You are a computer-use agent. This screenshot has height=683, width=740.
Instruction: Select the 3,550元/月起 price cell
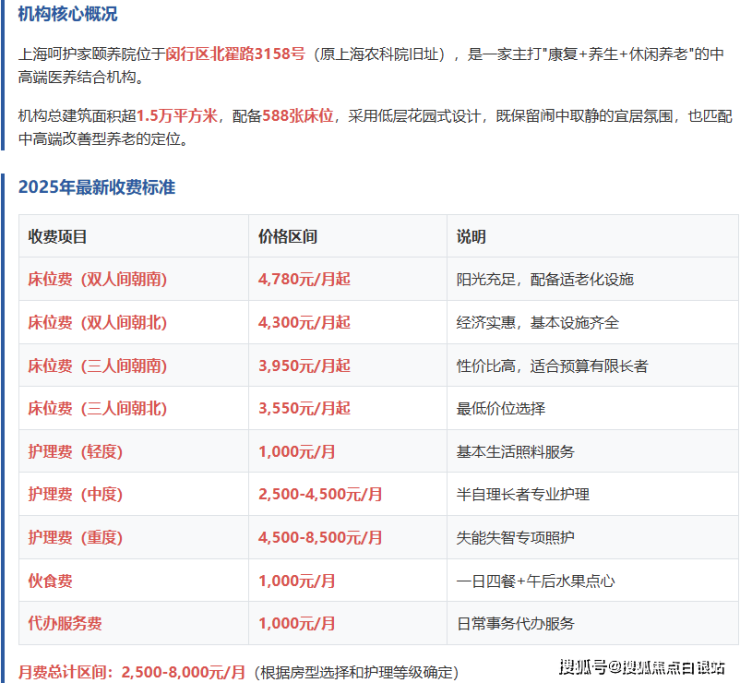pyautogui.click(x=304, y=409)
